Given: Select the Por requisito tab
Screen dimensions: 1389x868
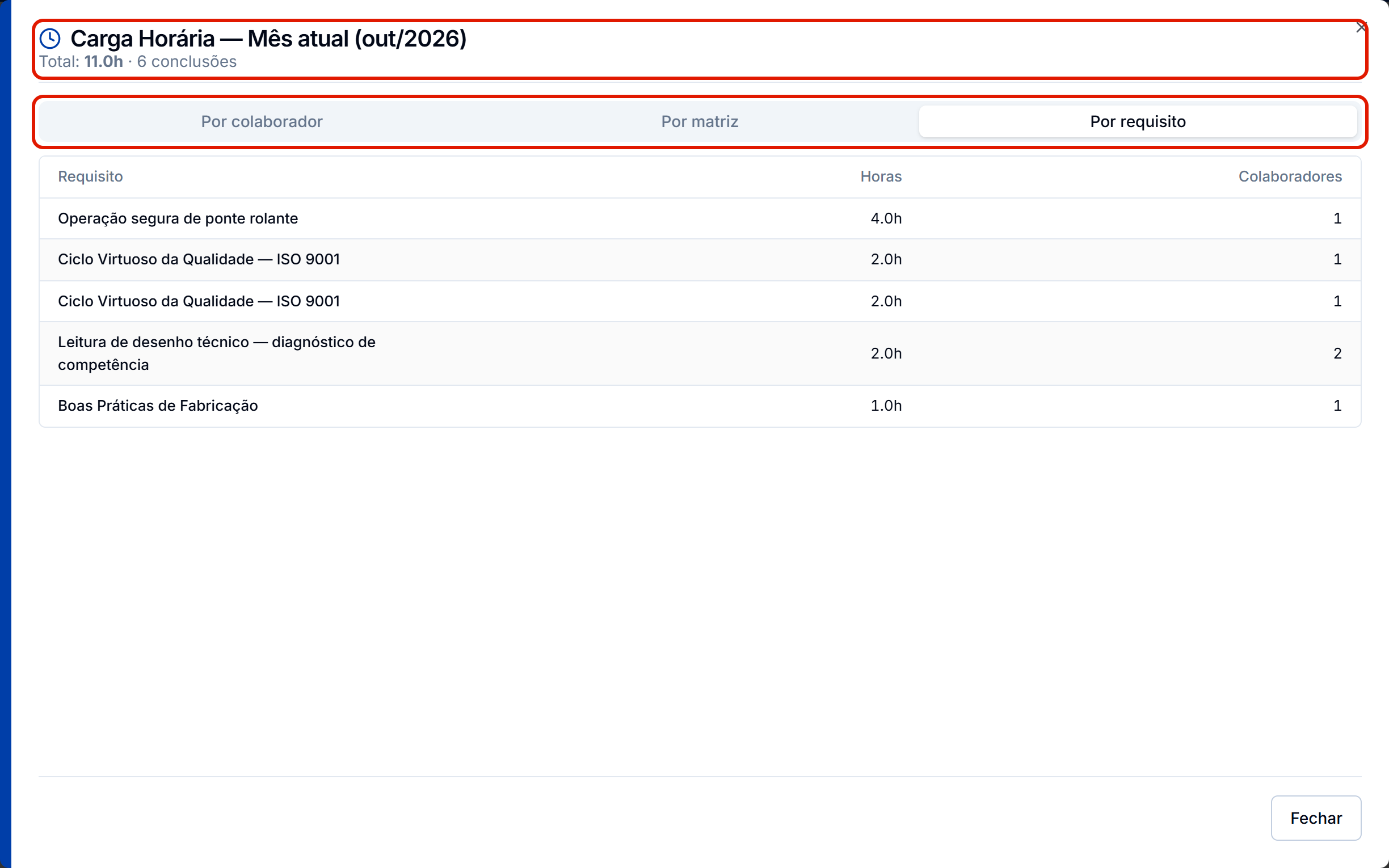Looking at the screenshot, I should 1138,121.
